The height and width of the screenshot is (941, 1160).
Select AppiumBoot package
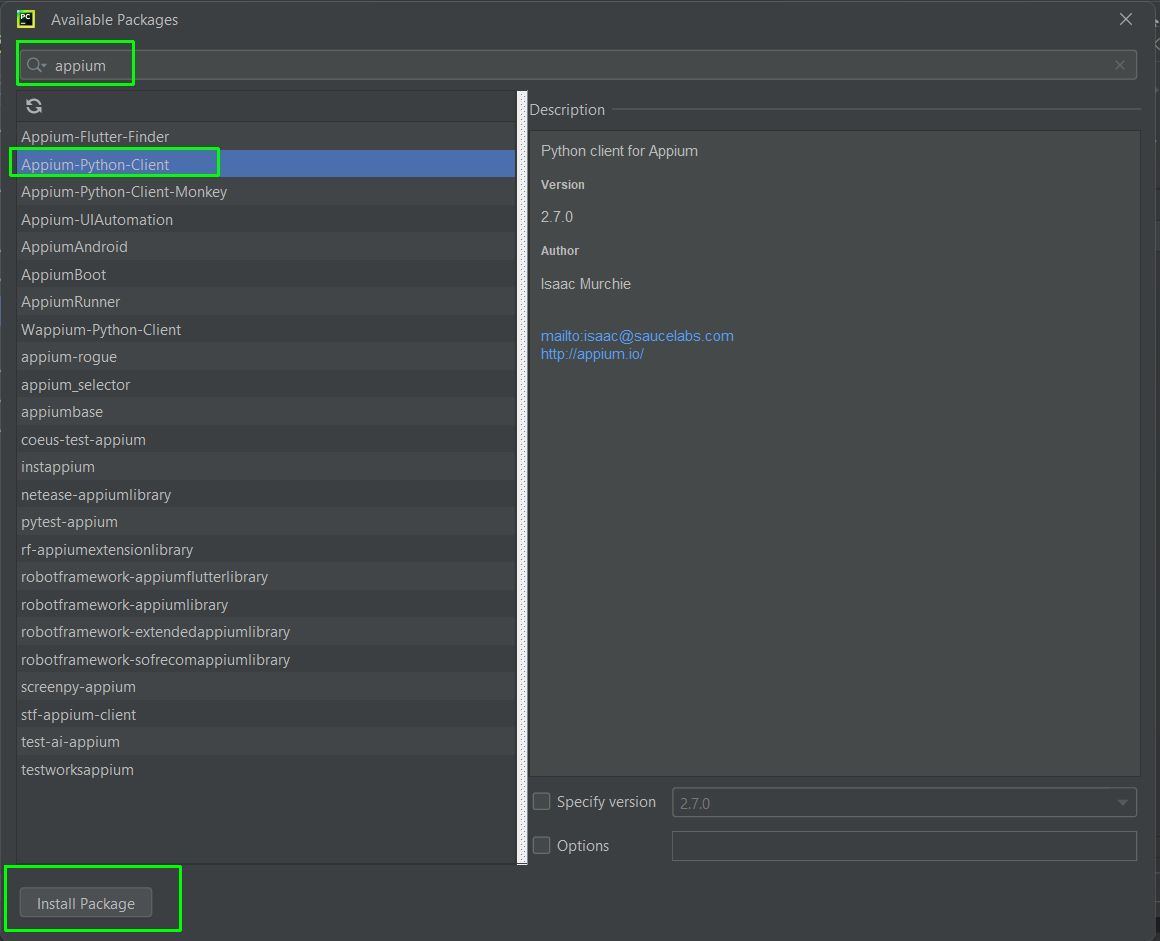point(266,274)
